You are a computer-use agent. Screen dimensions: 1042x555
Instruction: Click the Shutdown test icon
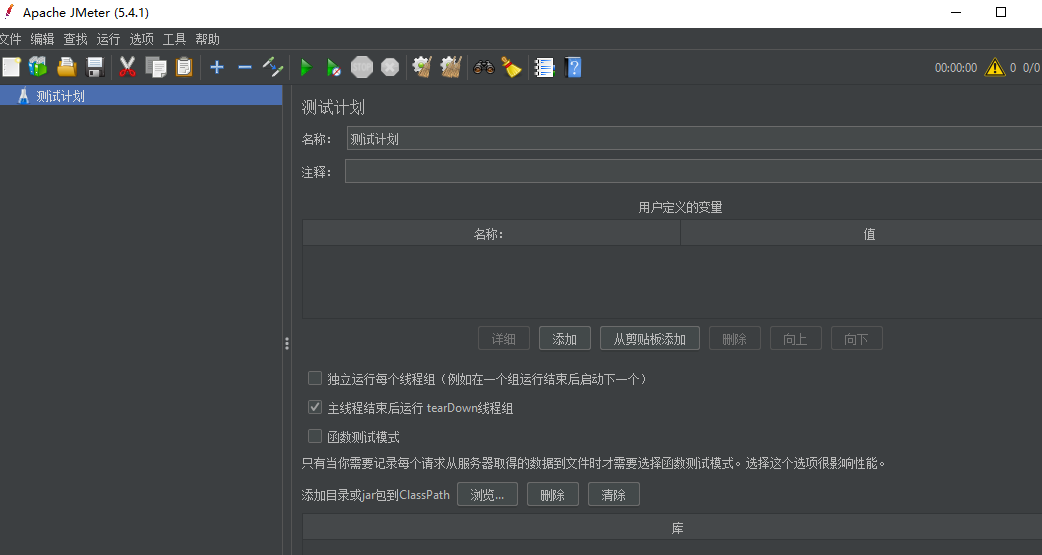point(390,67)
